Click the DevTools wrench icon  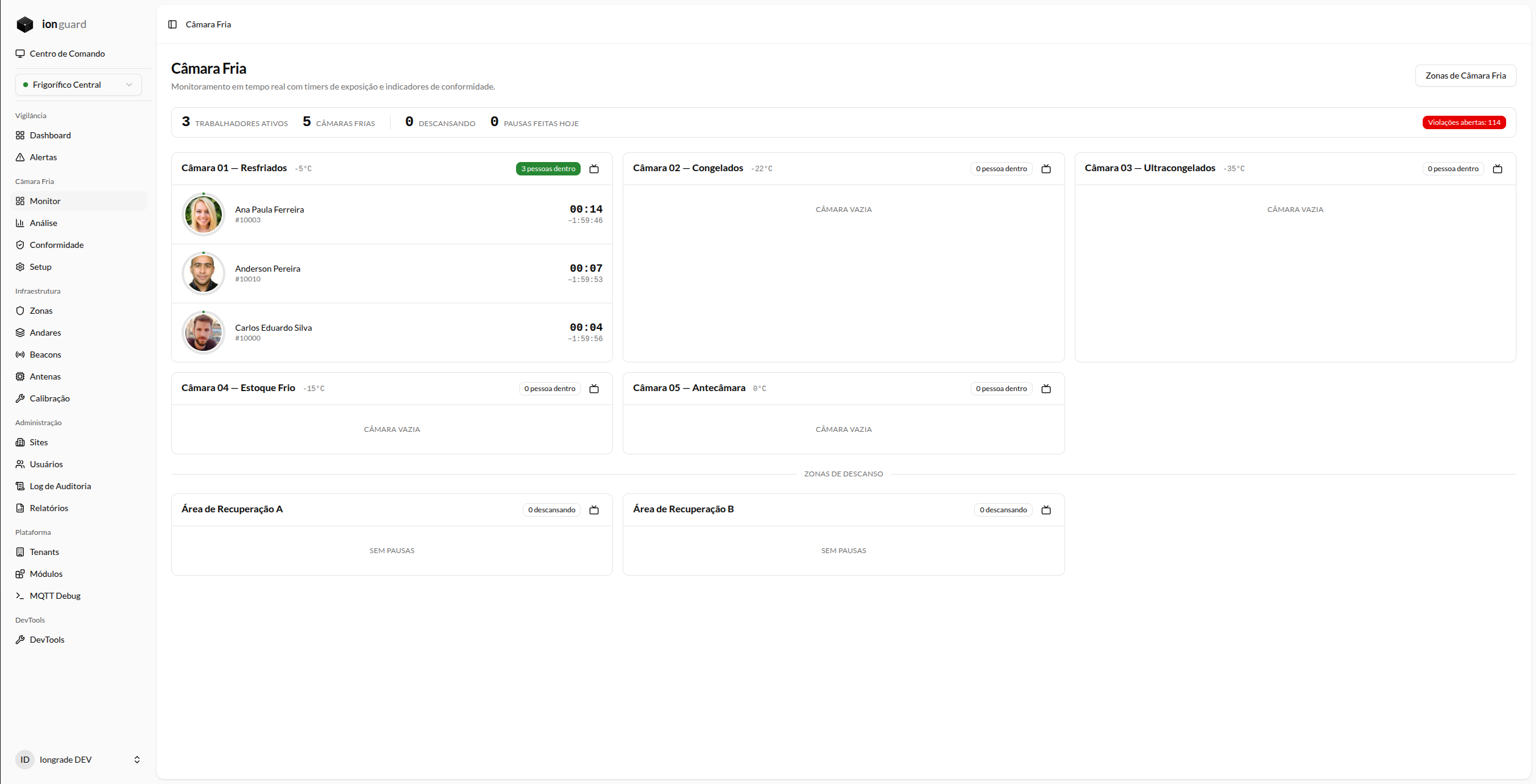click(20, 640)
